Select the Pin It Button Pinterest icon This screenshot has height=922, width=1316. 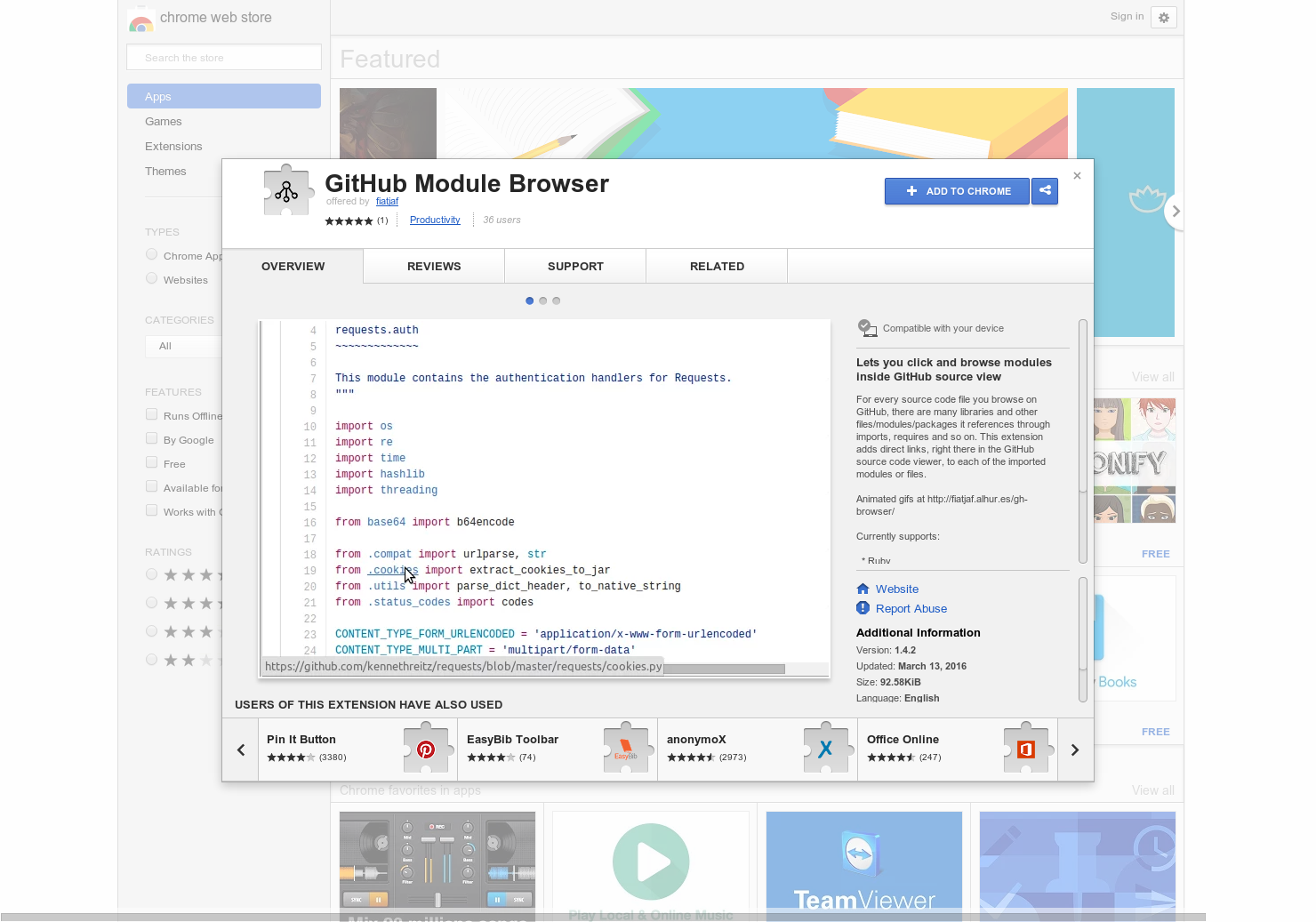(426, 748)
